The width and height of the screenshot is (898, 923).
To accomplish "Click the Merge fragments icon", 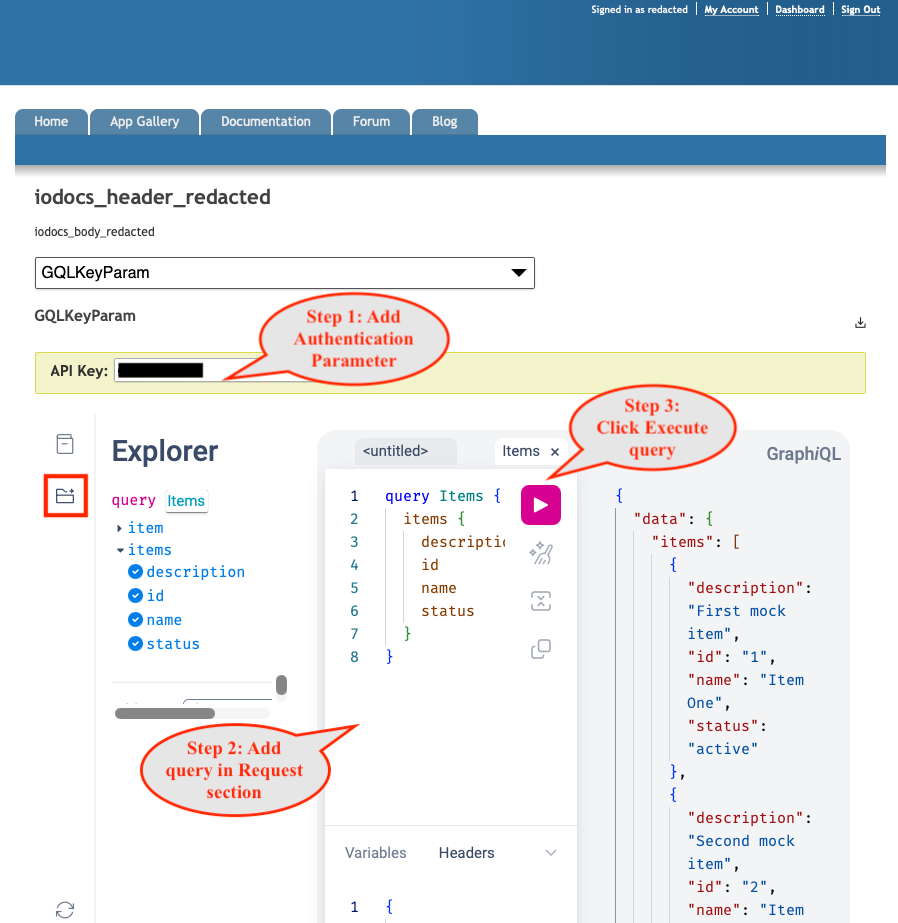I will click(x=541, y=601).
